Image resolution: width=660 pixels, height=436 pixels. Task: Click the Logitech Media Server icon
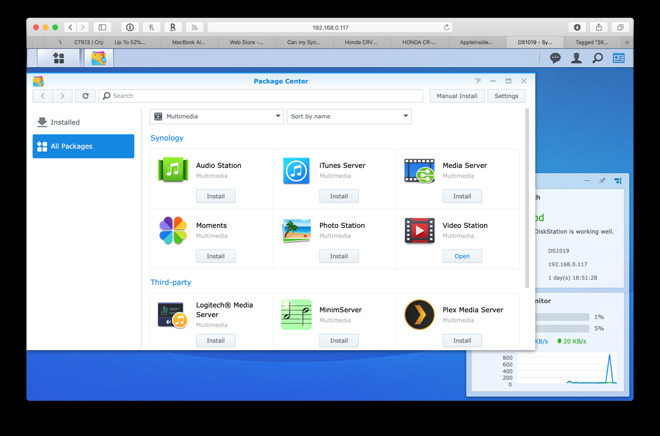173,315
